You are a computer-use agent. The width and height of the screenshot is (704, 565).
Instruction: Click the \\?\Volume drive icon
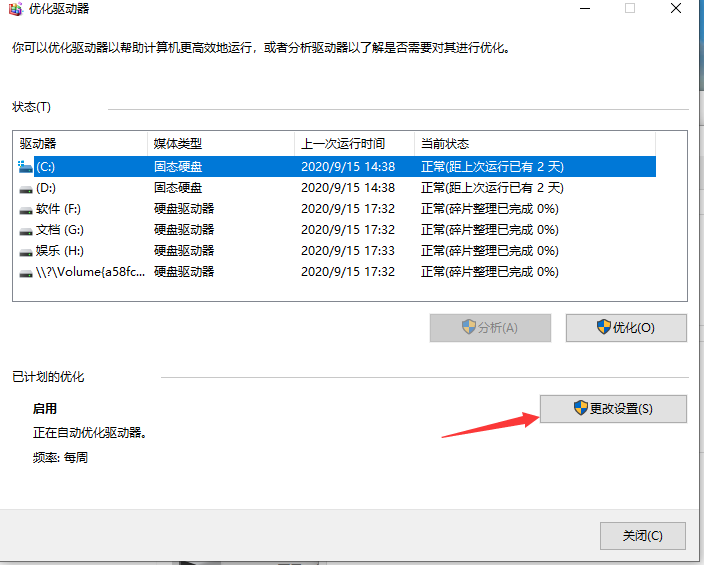click(x=26, y=272)
